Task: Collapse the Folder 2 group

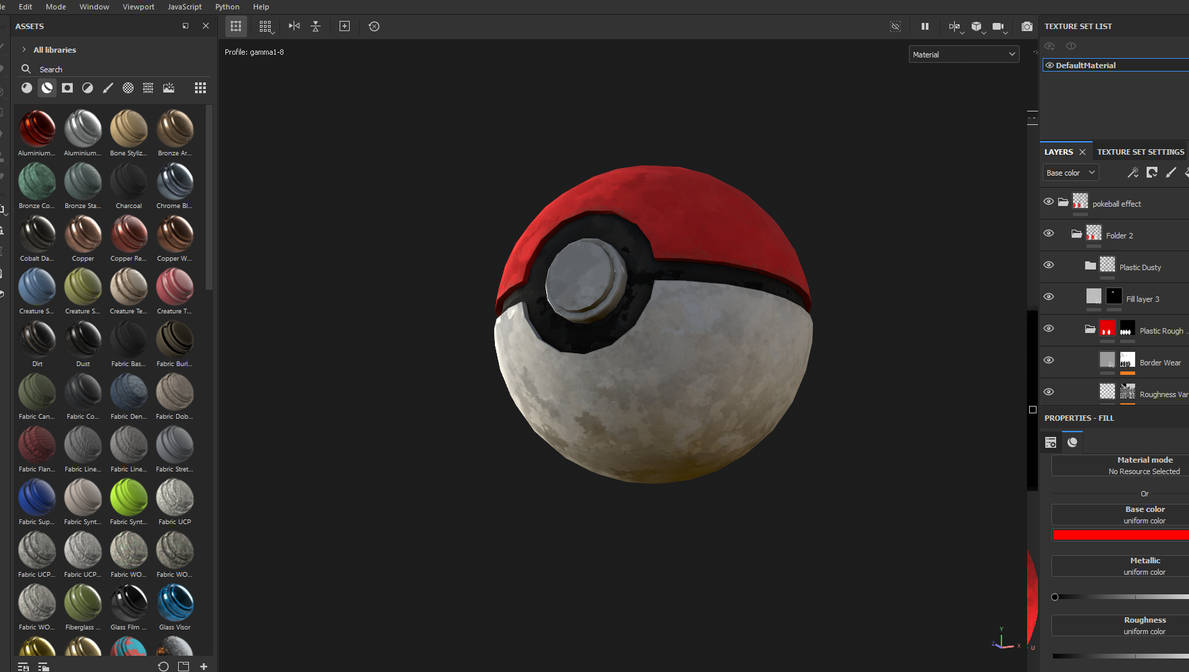Action: click(1076, 234)
